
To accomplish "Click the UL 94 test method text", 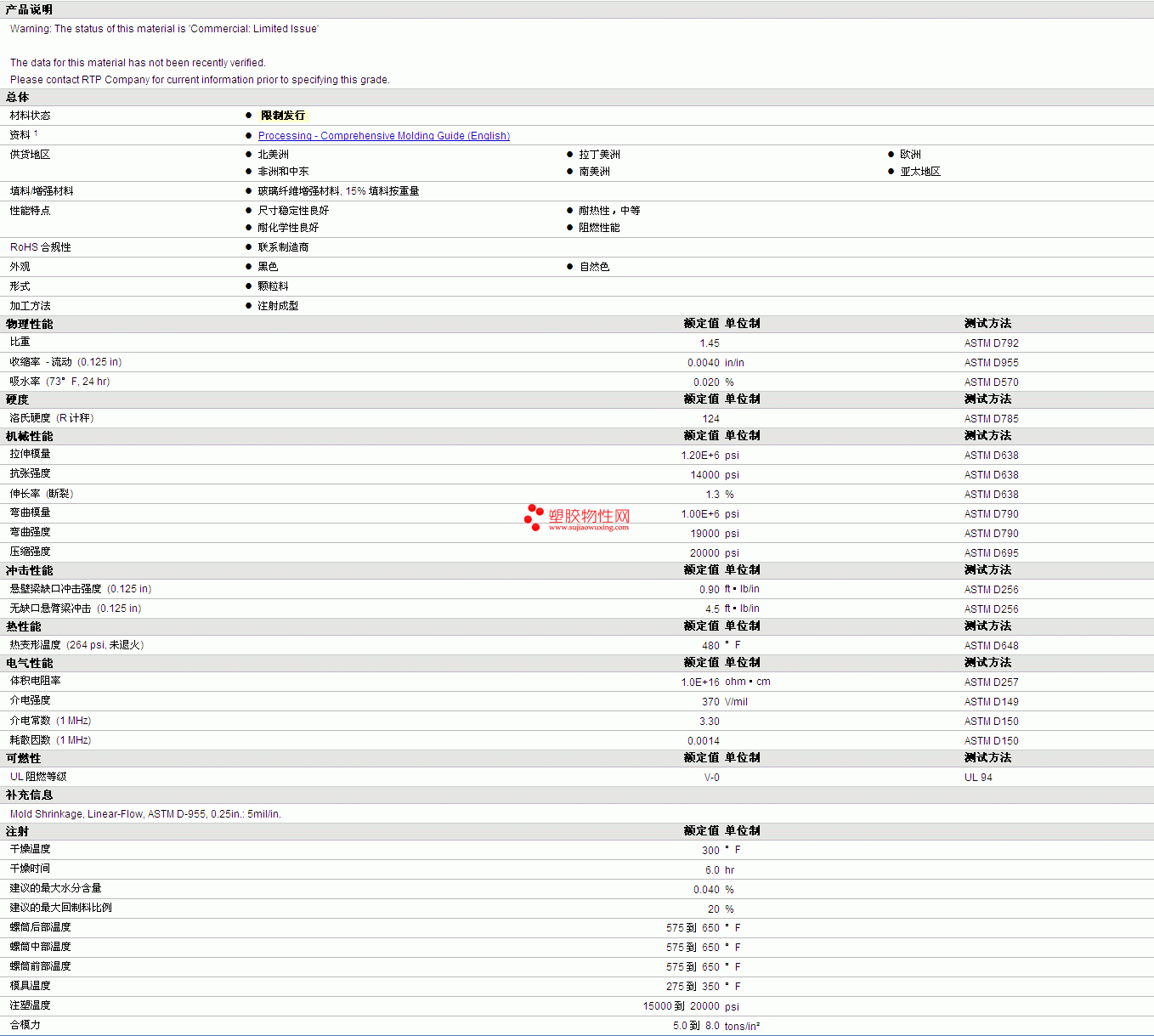I will point(978,778).
